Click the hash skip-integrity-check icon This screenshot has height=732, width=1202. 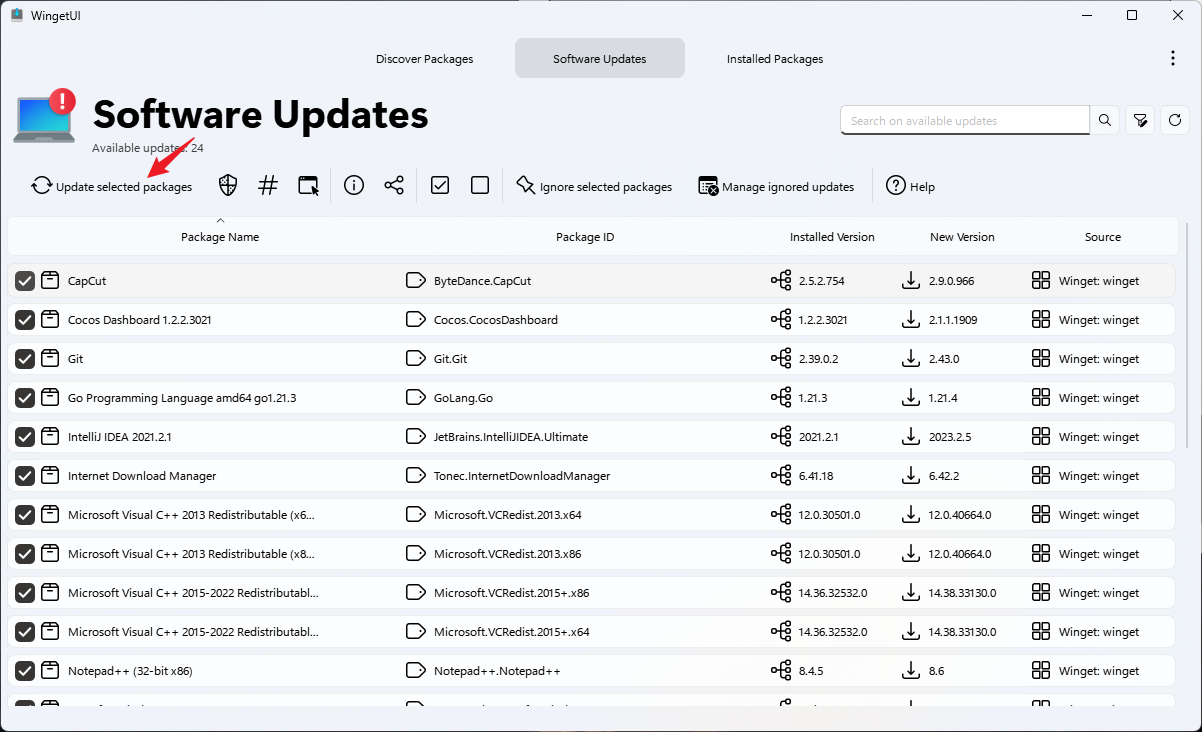click(x=268, y=186)
